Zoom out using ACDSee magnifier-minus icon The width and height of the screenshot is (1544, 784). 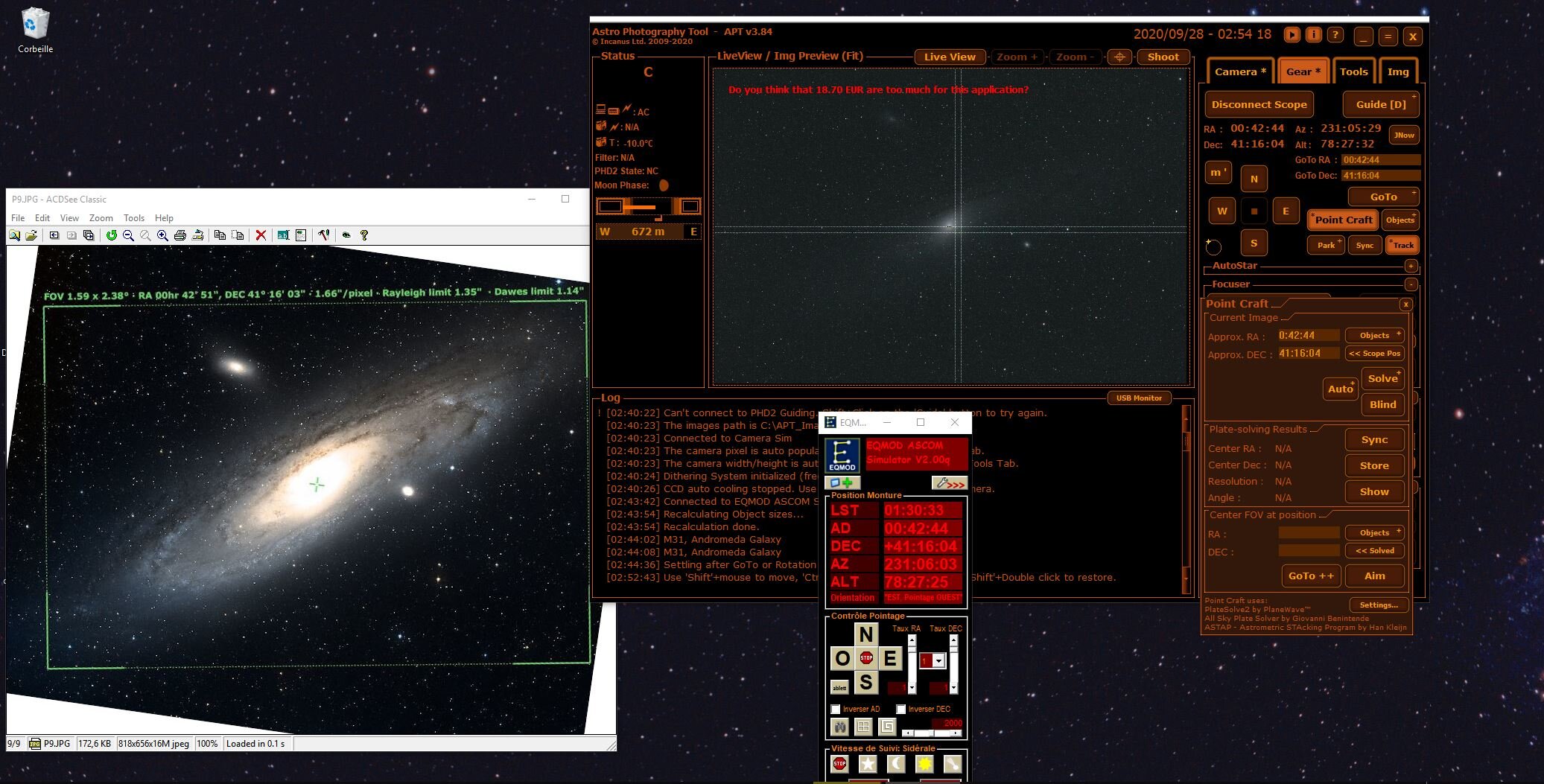[x=128, y=235]
